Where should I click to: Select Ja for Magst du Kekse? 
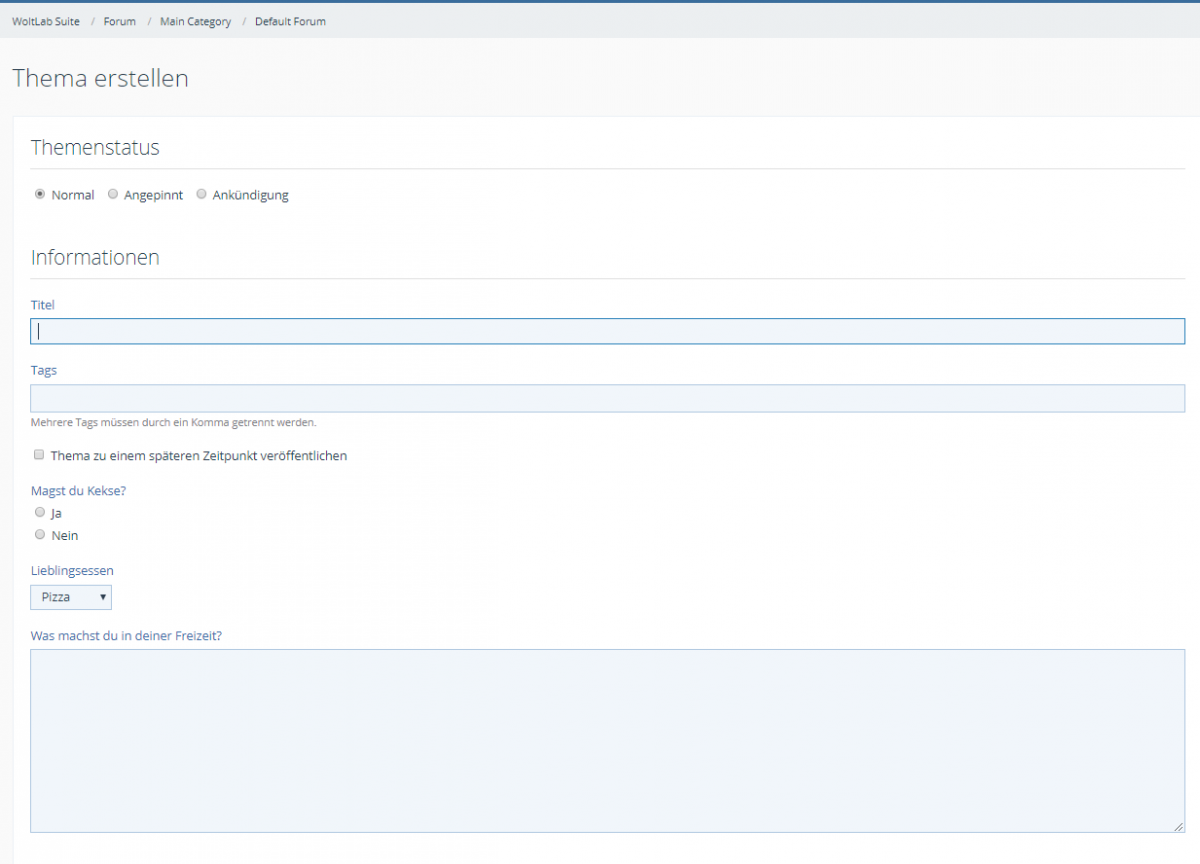40,512
